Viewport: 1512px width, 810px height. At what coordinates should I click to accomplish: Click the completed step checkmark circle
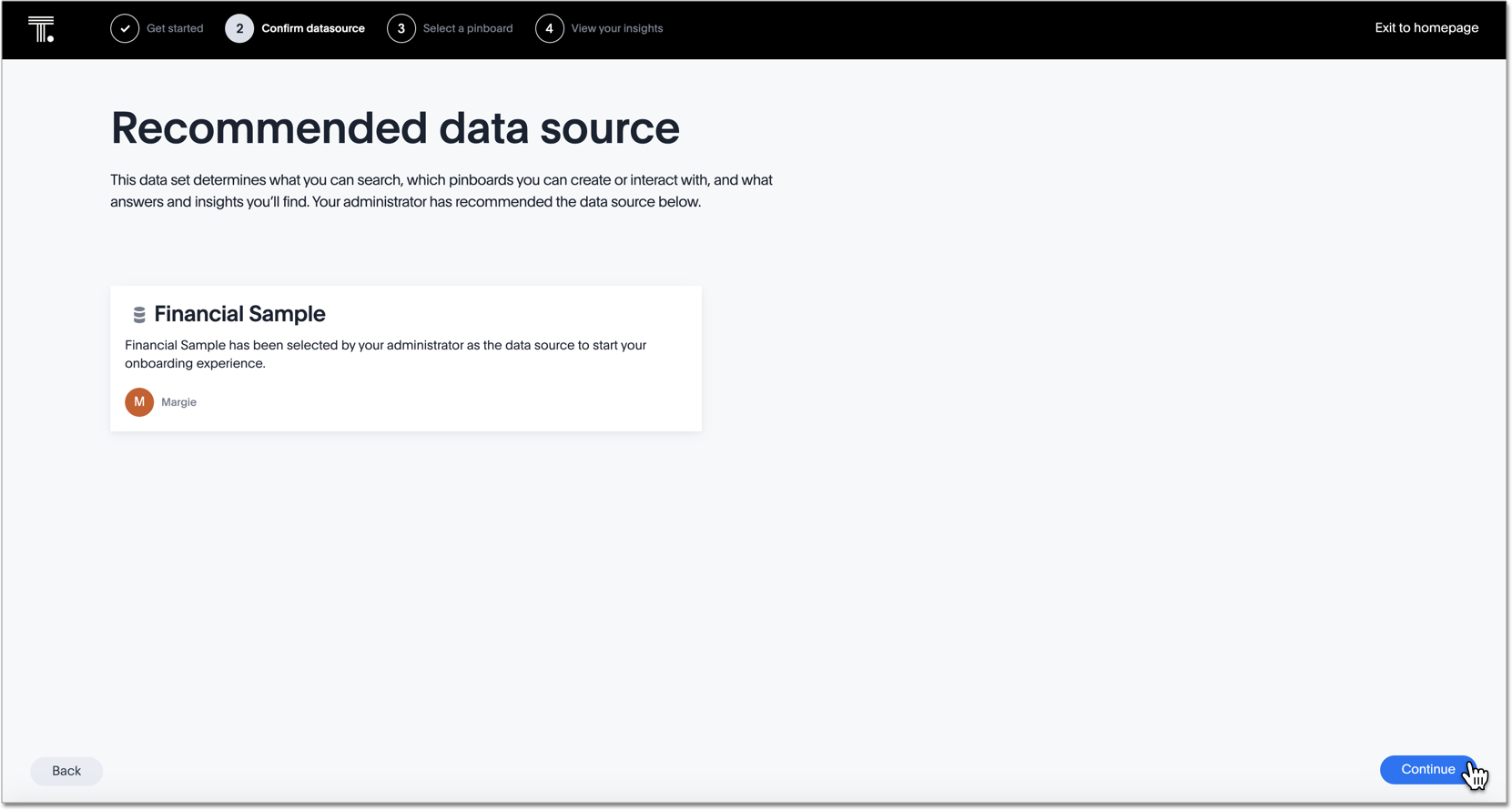[125, 29]
